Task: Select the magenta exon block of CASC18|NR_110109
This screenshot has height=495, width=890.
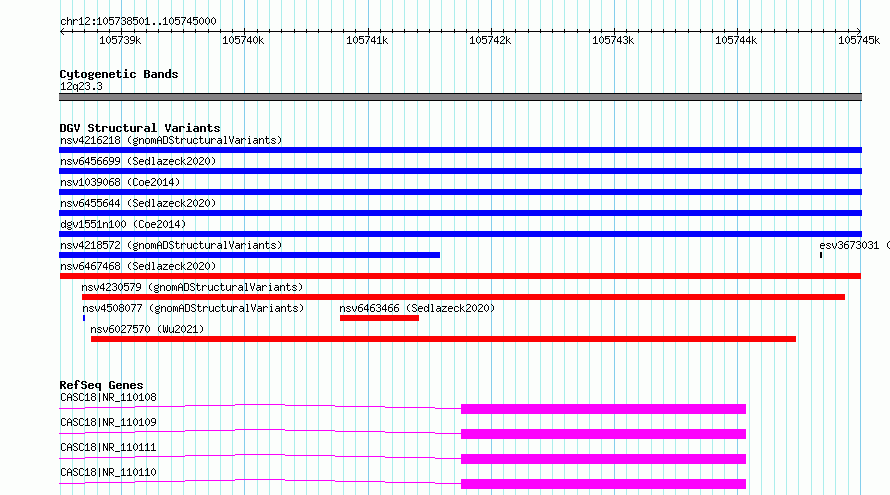Action: pyautogui.click(x=603, y=434)
